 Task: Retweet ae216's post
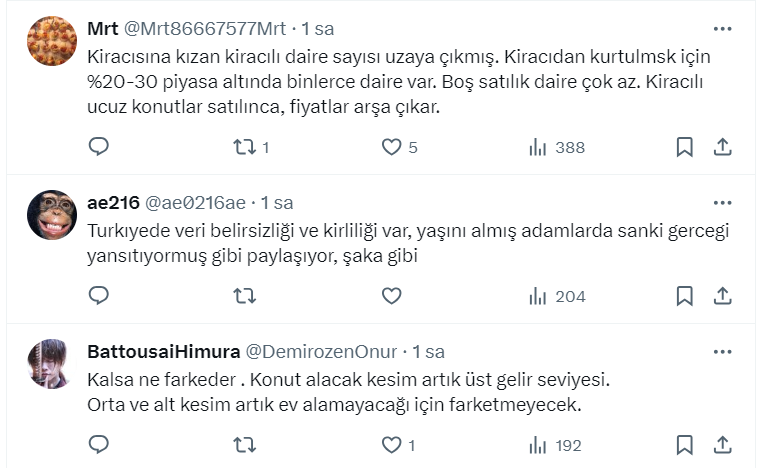tap(245, 296)
